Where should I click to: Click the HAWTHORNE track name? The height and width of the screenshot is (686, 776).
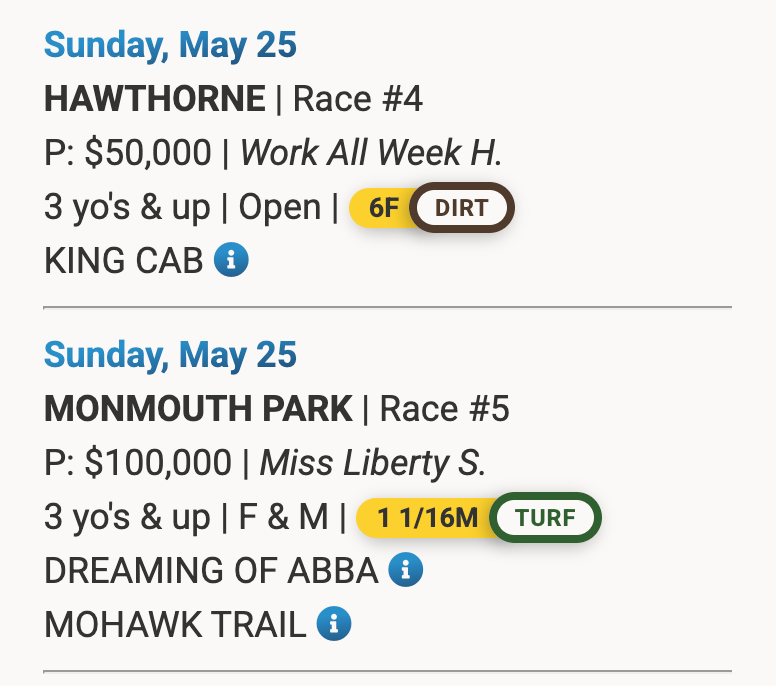tap(155, 99)
